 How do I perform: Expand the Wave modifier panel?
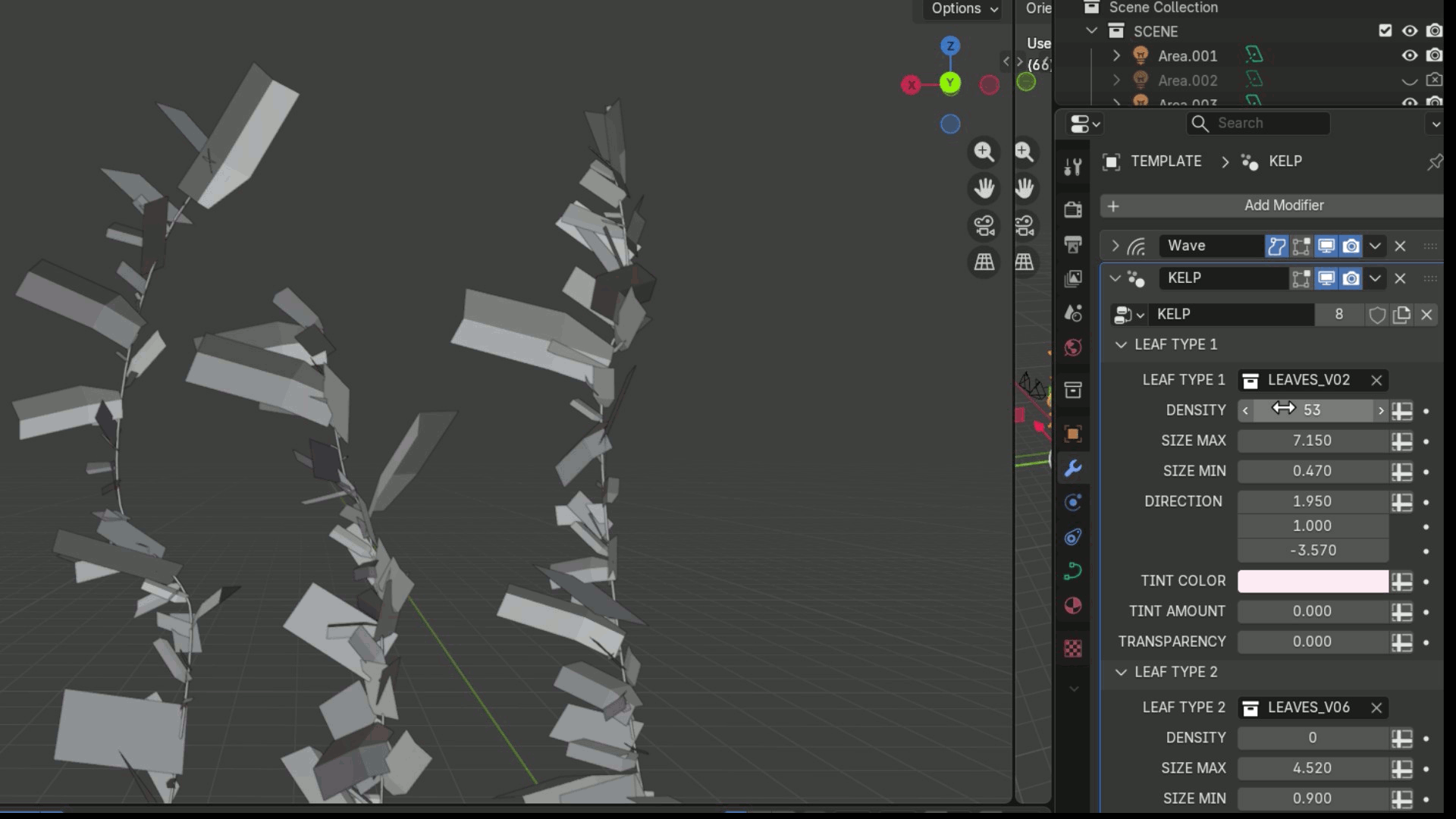(1115, 246)
